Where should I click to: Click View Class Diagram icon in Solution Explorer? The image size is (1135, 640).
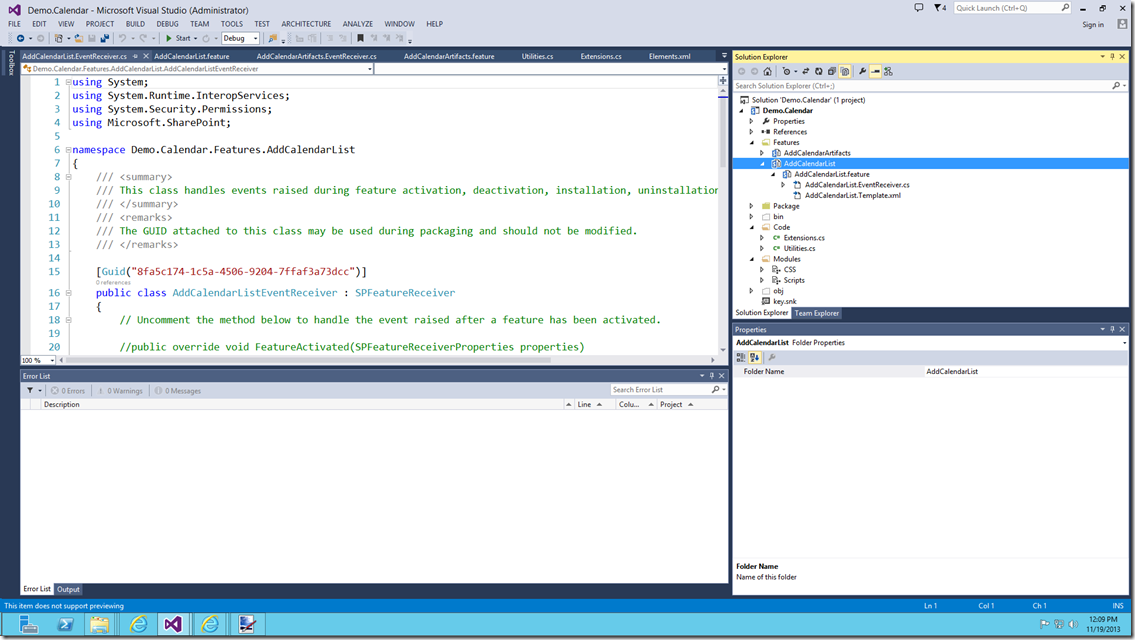888,71
